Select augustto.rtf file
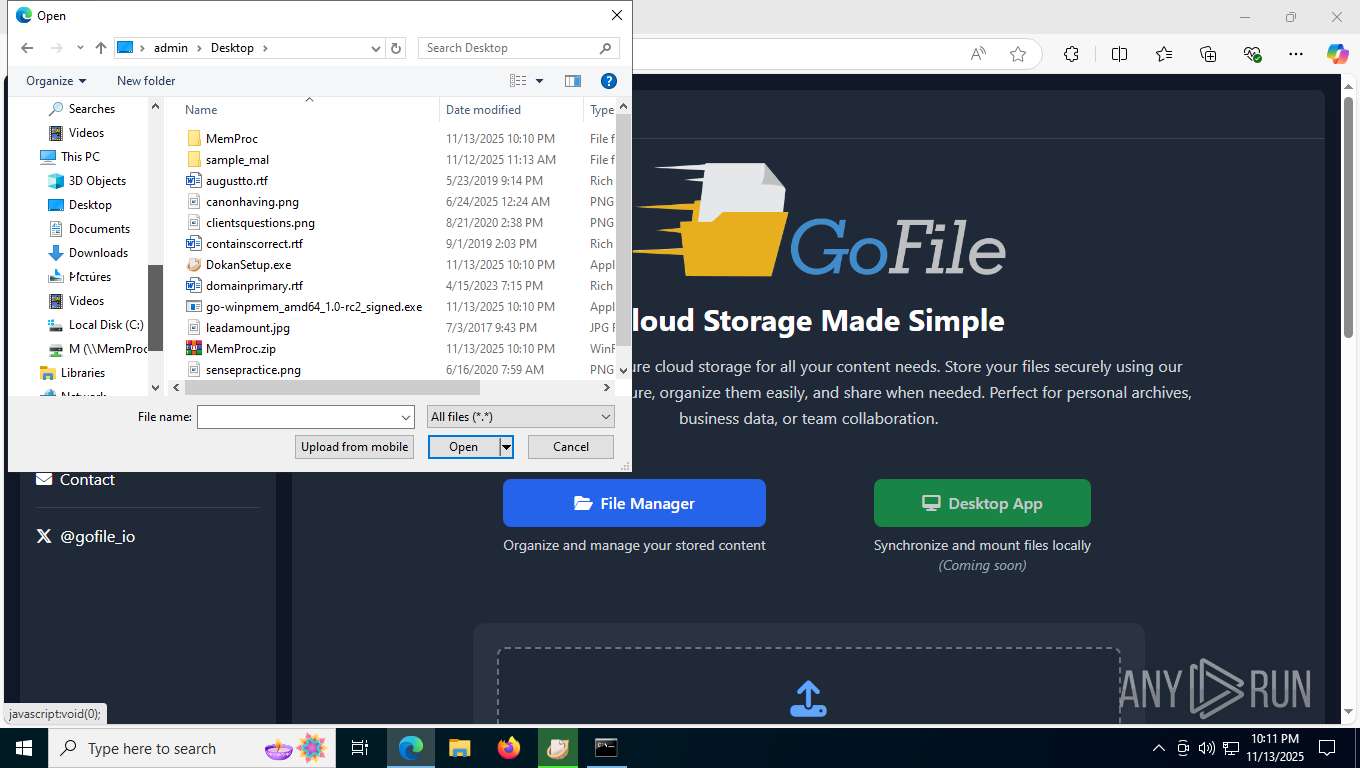The image size is (1360, 768). point(237,181)
